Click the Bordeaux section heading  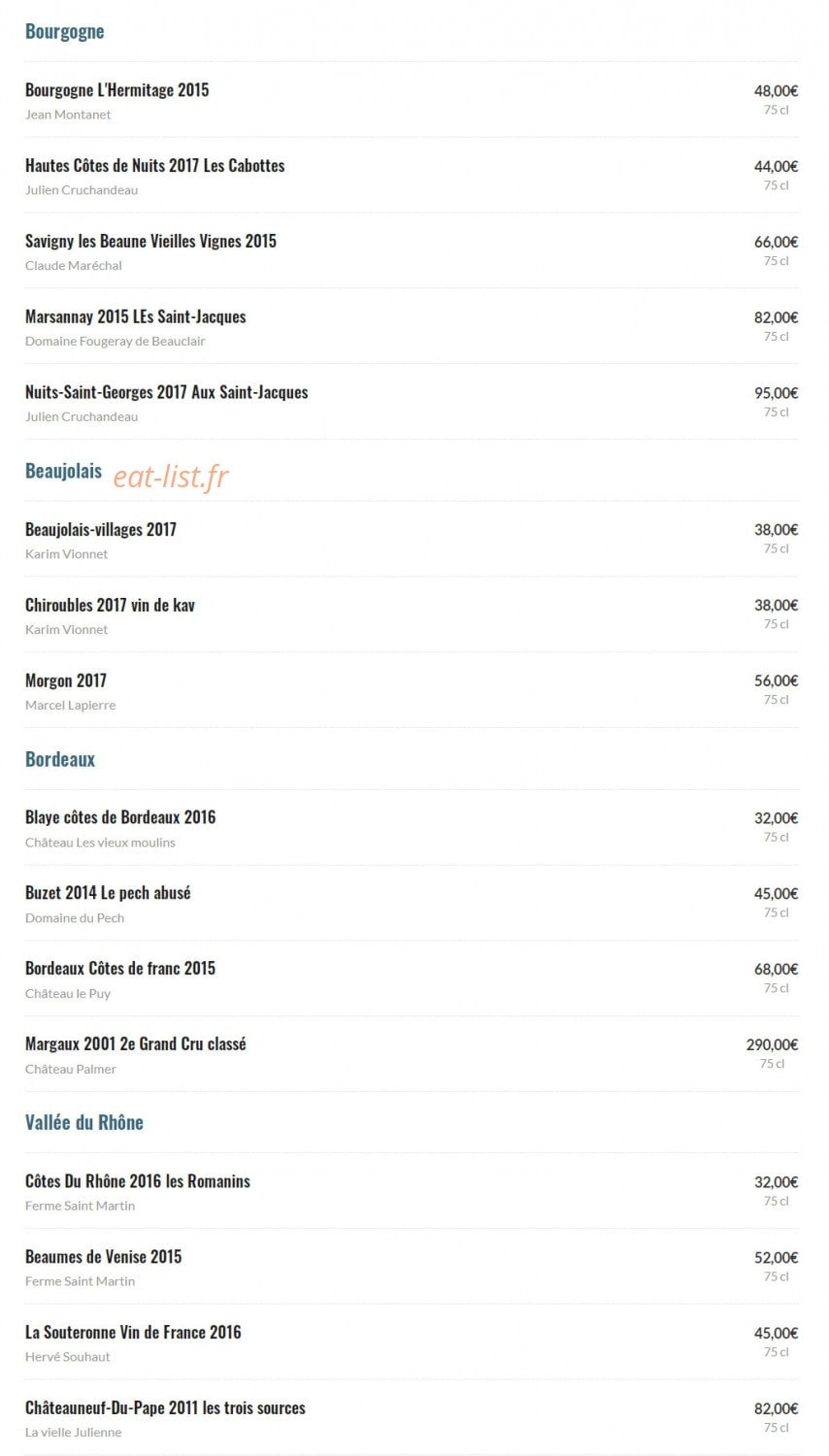point(60,759)
